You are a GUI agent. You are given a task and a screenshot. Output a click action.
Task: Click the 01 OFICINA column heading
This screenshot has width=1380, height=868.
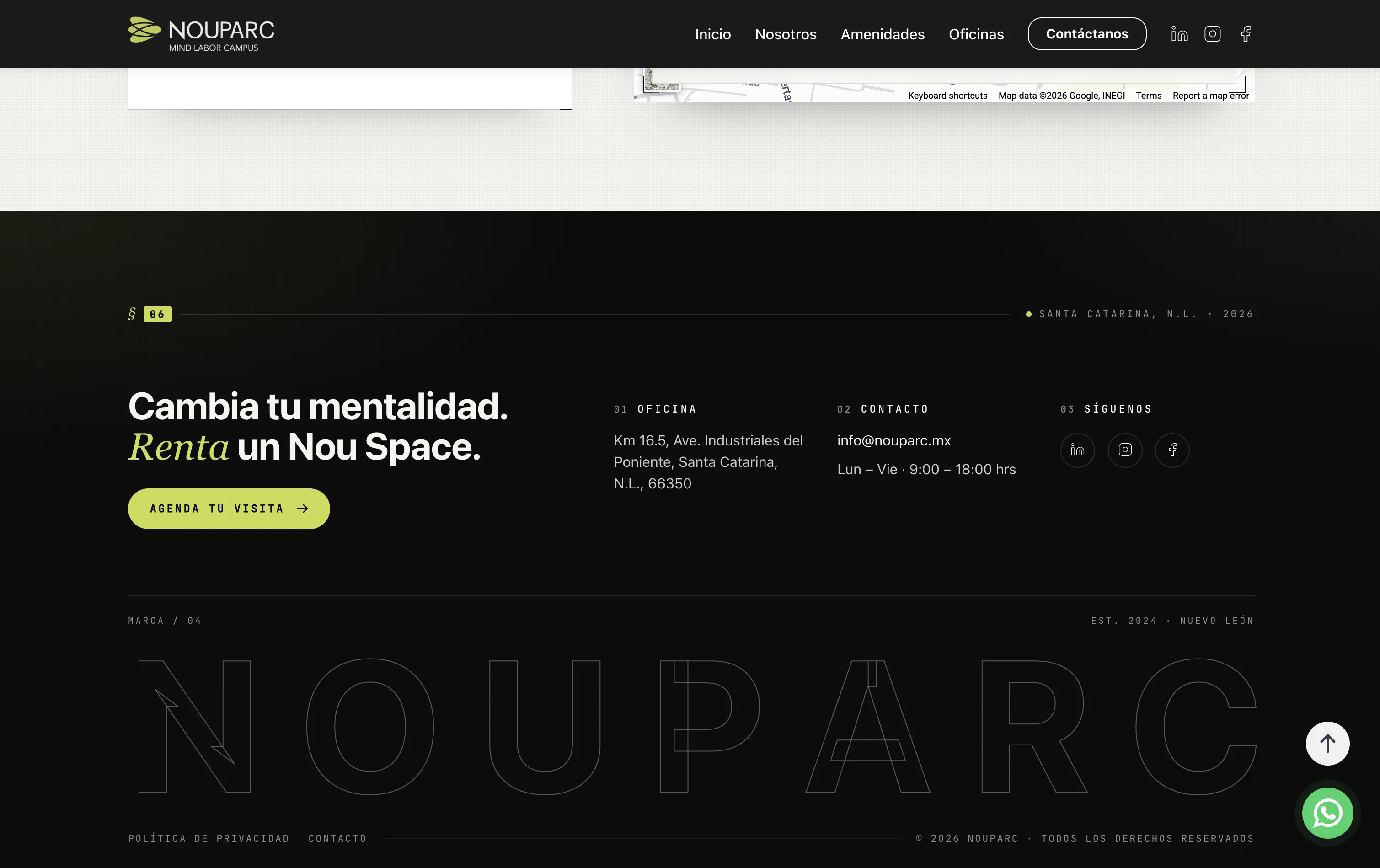click(655, 409)
